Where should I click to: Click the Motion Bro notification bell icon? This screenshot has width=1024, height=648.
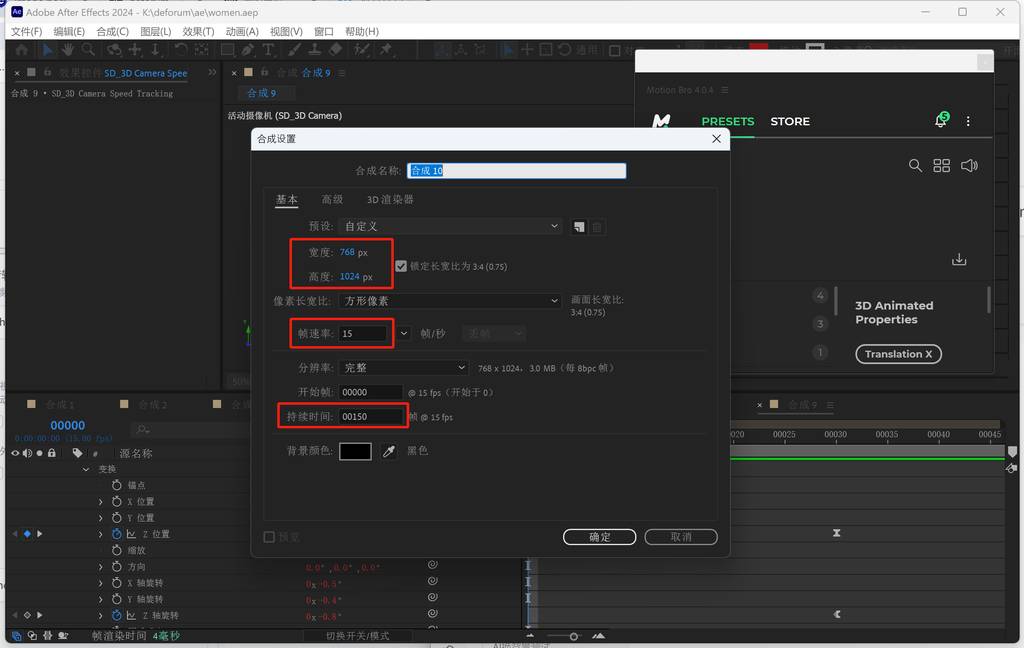coord(940,121)
